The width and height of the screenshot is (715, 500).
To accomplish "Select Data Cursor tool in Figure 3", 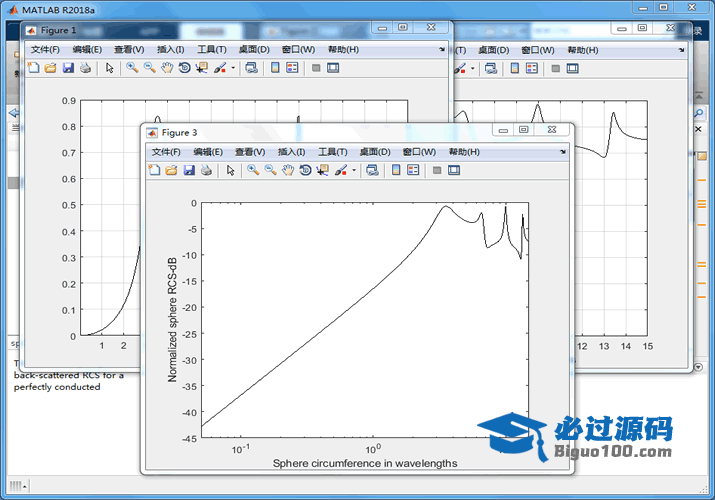I will pos(322,170).
